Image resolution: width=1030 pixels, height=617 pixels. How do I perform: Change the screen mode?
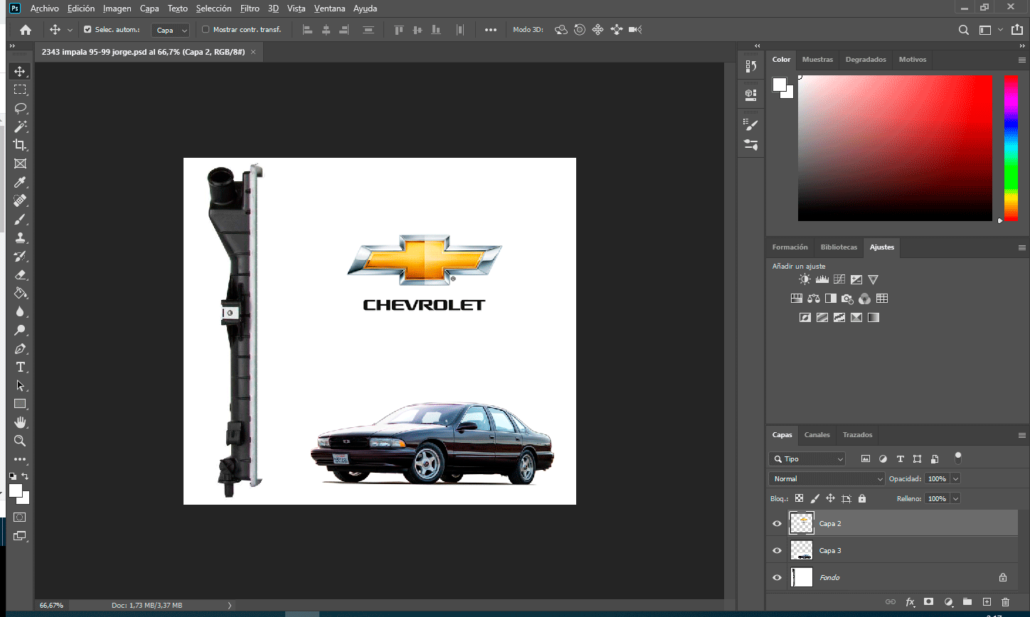(x=20, y=536)
